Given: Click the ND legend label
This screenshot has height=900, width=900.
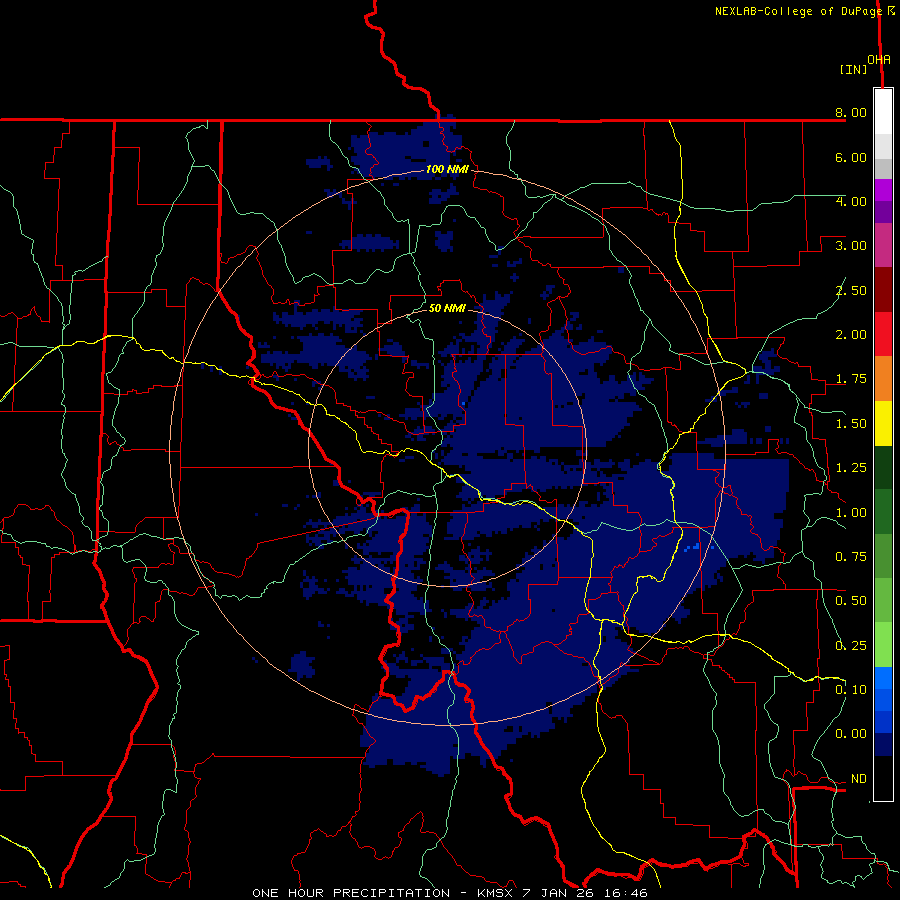Looking at the screenshot, I should point(859,779).
